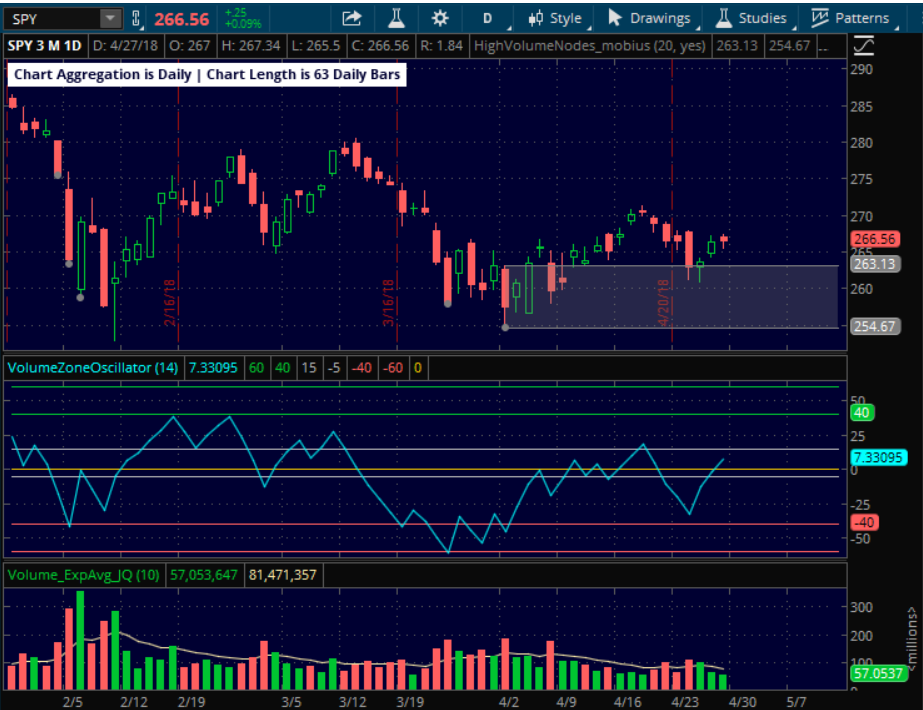
Task: Click the yellow 0 level value
Action: tap(418, 368)
